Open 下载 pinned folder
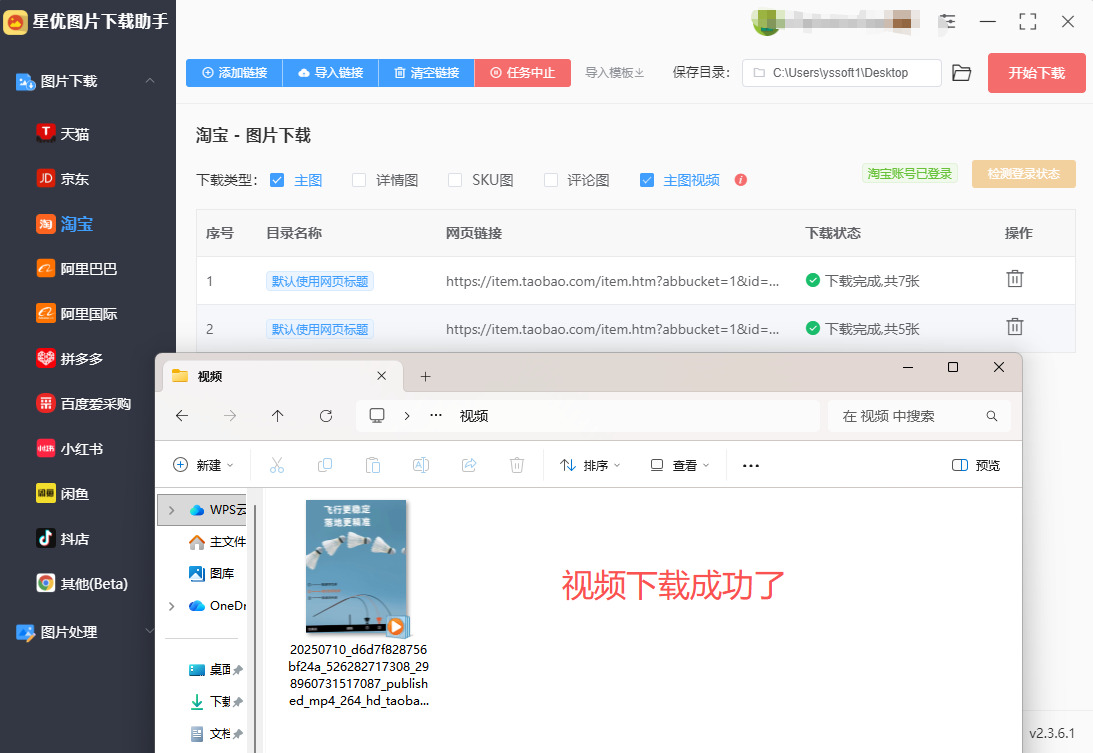Screen dimensions: 1093x753 pos(215,701)
